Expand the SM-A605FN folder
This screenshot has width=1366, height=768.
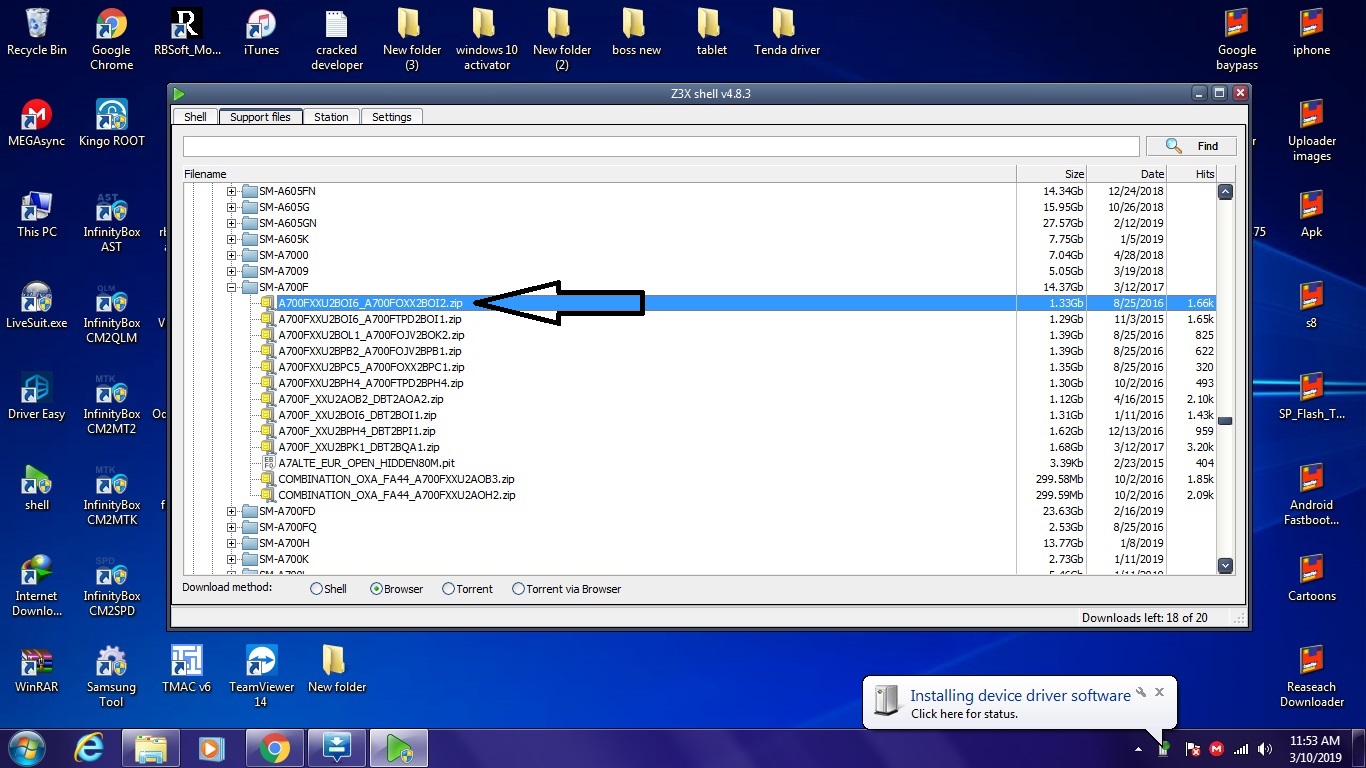click(x=232, y=191)
